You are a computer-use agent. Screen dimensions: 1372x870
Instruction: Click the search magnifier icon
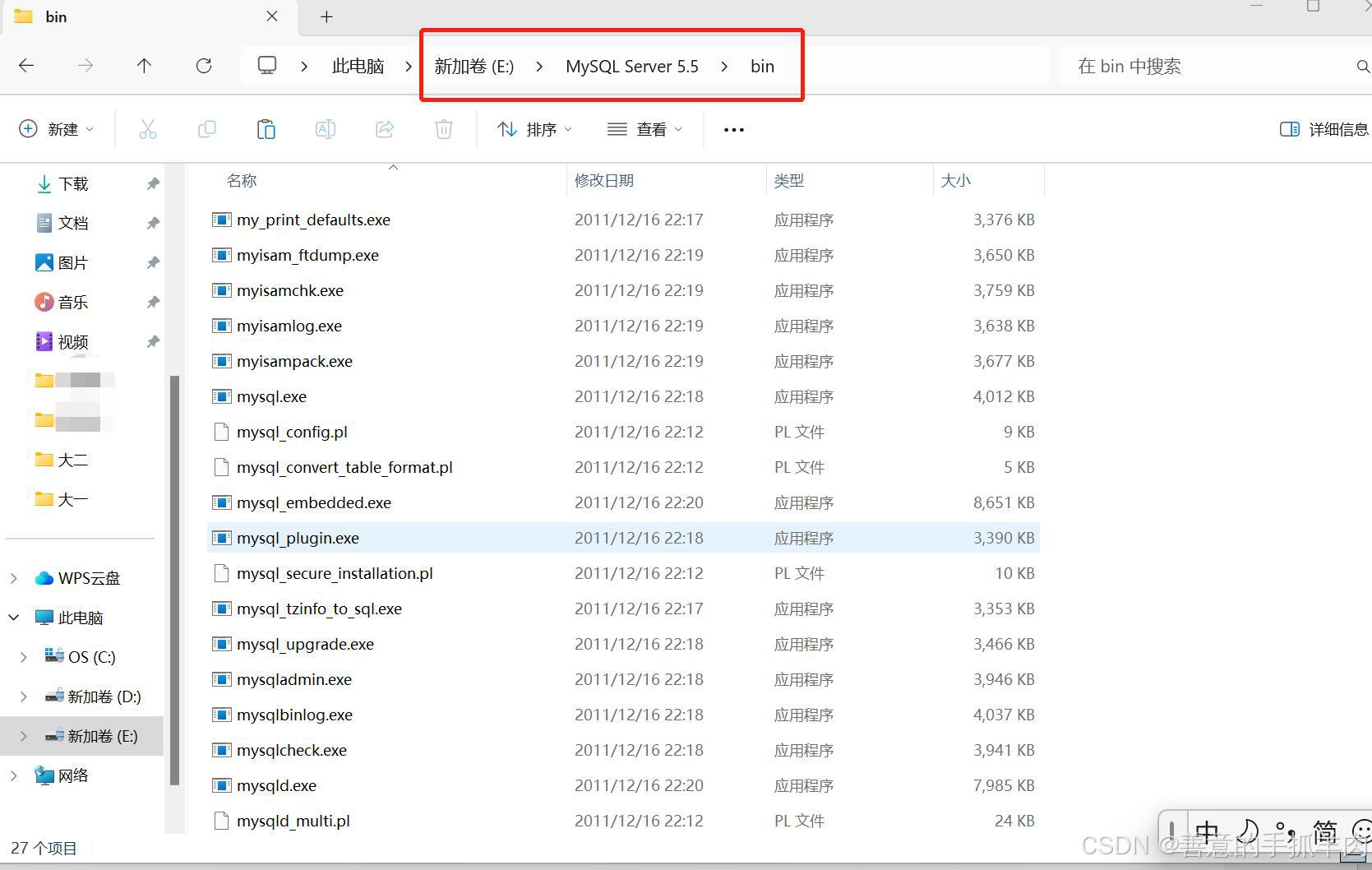pos(1363,67)
